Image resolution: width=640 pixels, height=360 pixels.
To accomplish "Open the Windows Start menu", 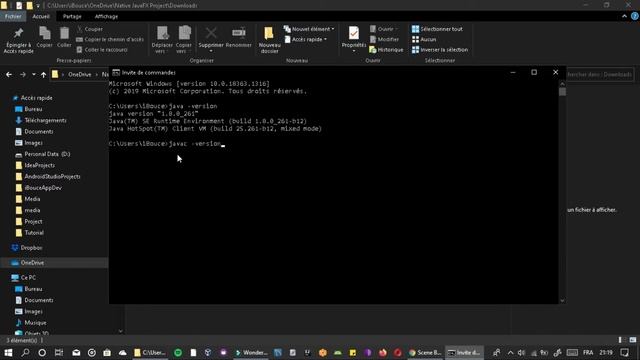I will tap(8, 353).
